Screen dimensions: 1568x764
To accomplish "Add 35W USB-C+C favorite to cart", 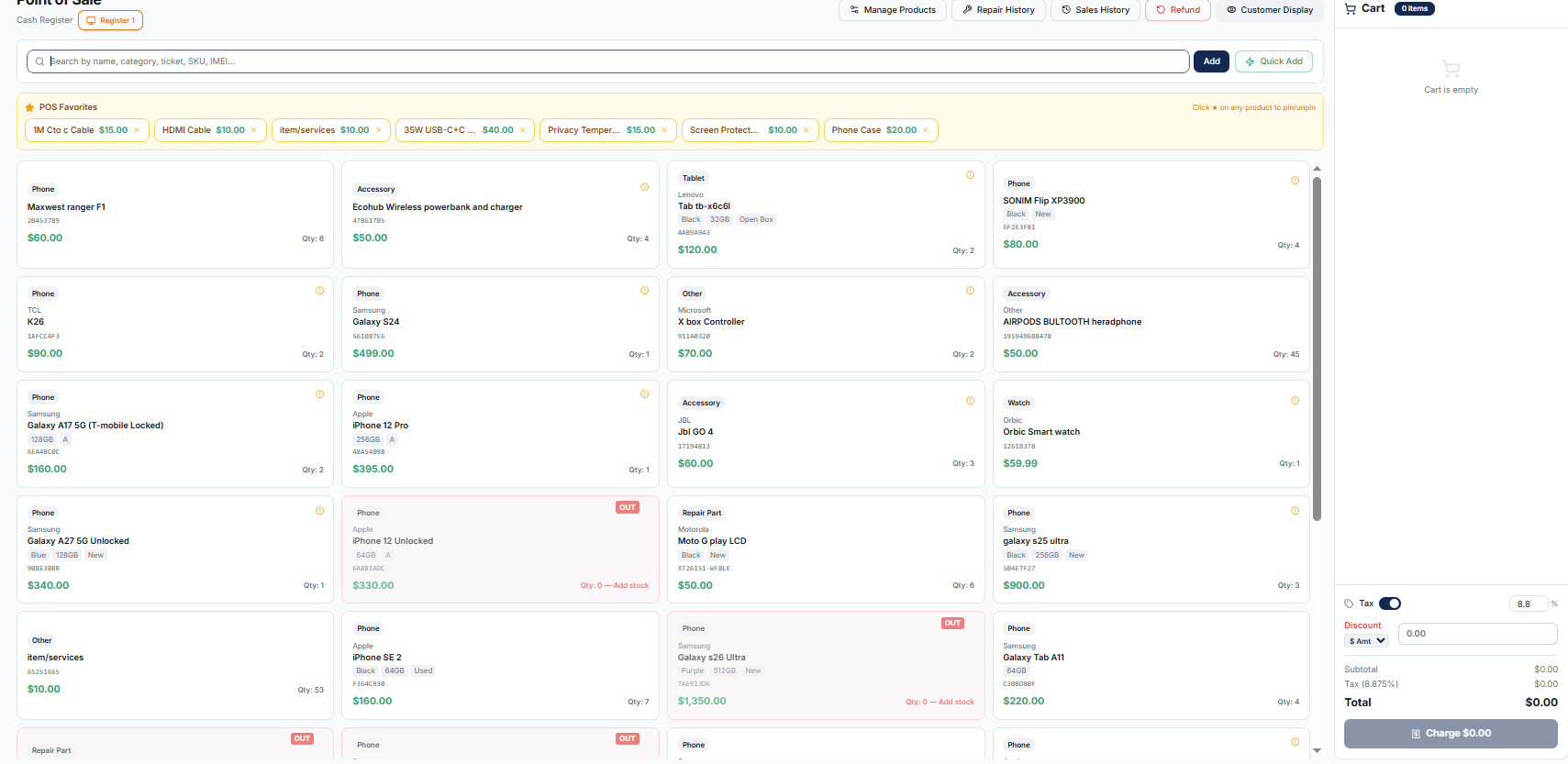I will click(x=459, y=130).
